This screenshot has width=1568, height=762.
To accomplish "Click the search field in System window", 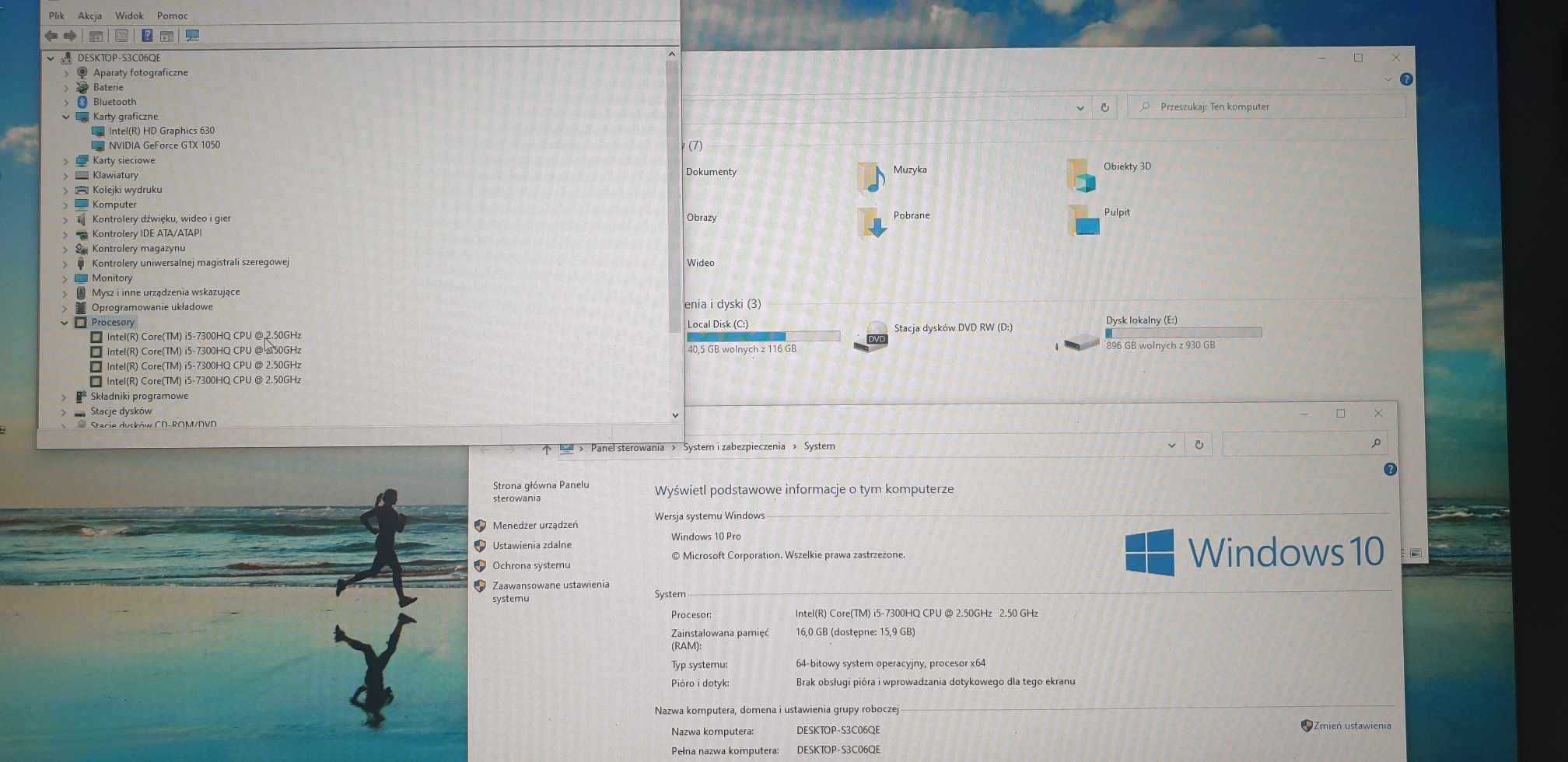I will click(x=1304, y=444).
